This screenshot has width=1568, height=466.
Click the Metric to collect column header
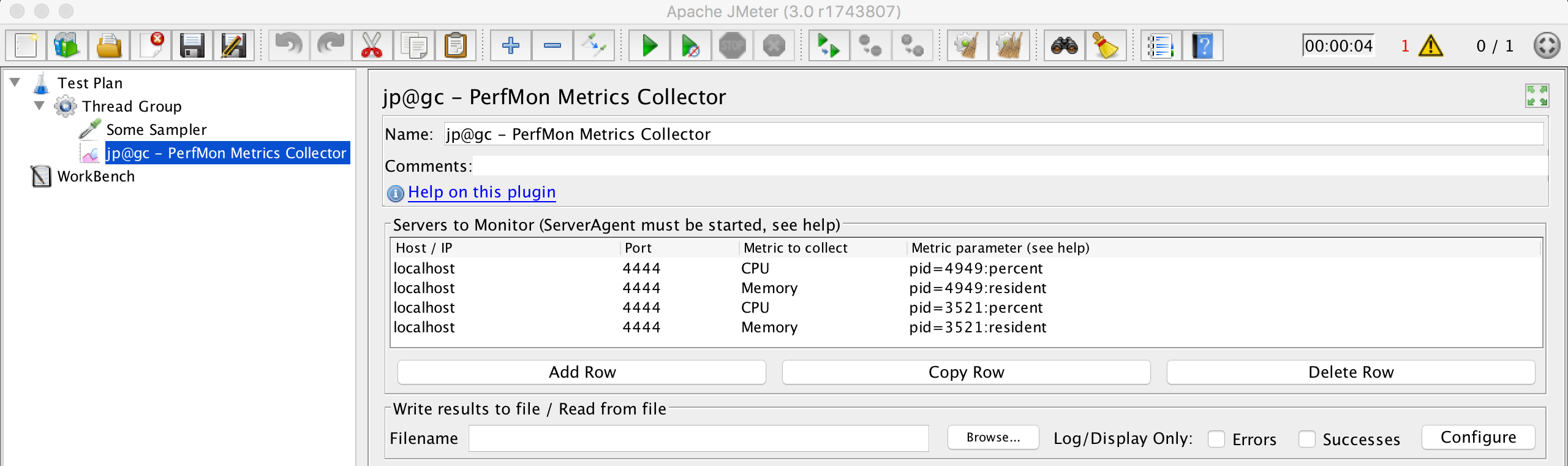click(823, 248)
